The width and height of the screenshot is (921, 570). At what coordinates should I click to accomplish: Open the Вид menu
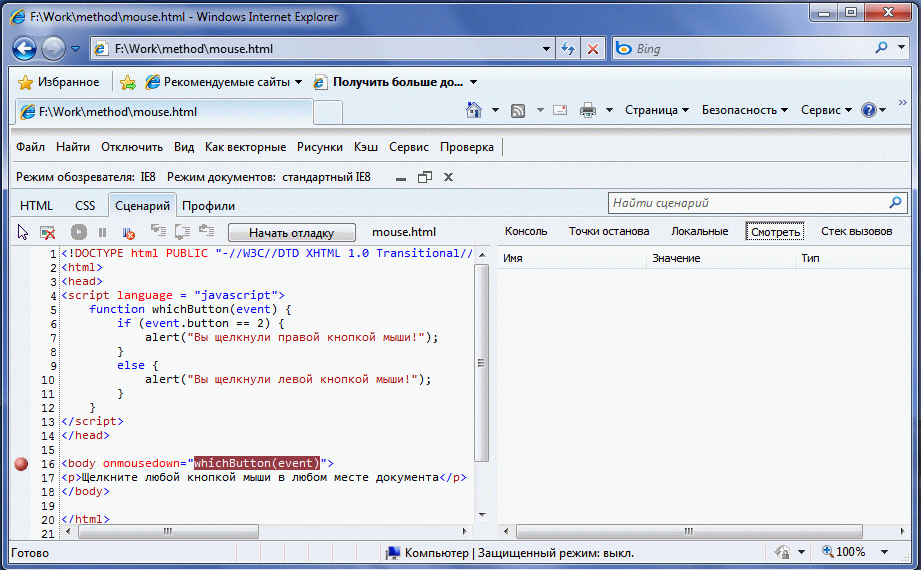pyautogui.click(x=184, y=147)
